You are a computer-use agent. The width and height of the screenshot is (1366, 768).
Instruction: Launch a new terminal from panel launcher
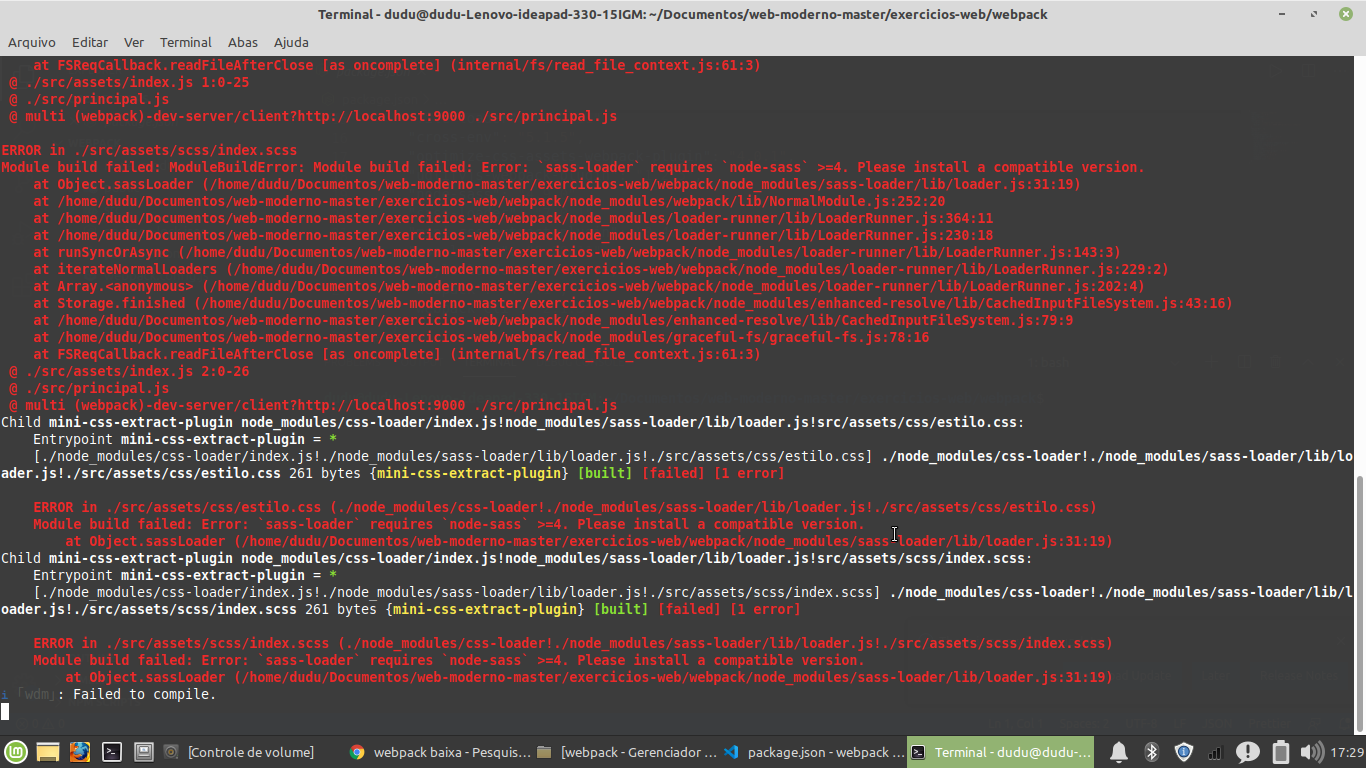click(112, 752)
